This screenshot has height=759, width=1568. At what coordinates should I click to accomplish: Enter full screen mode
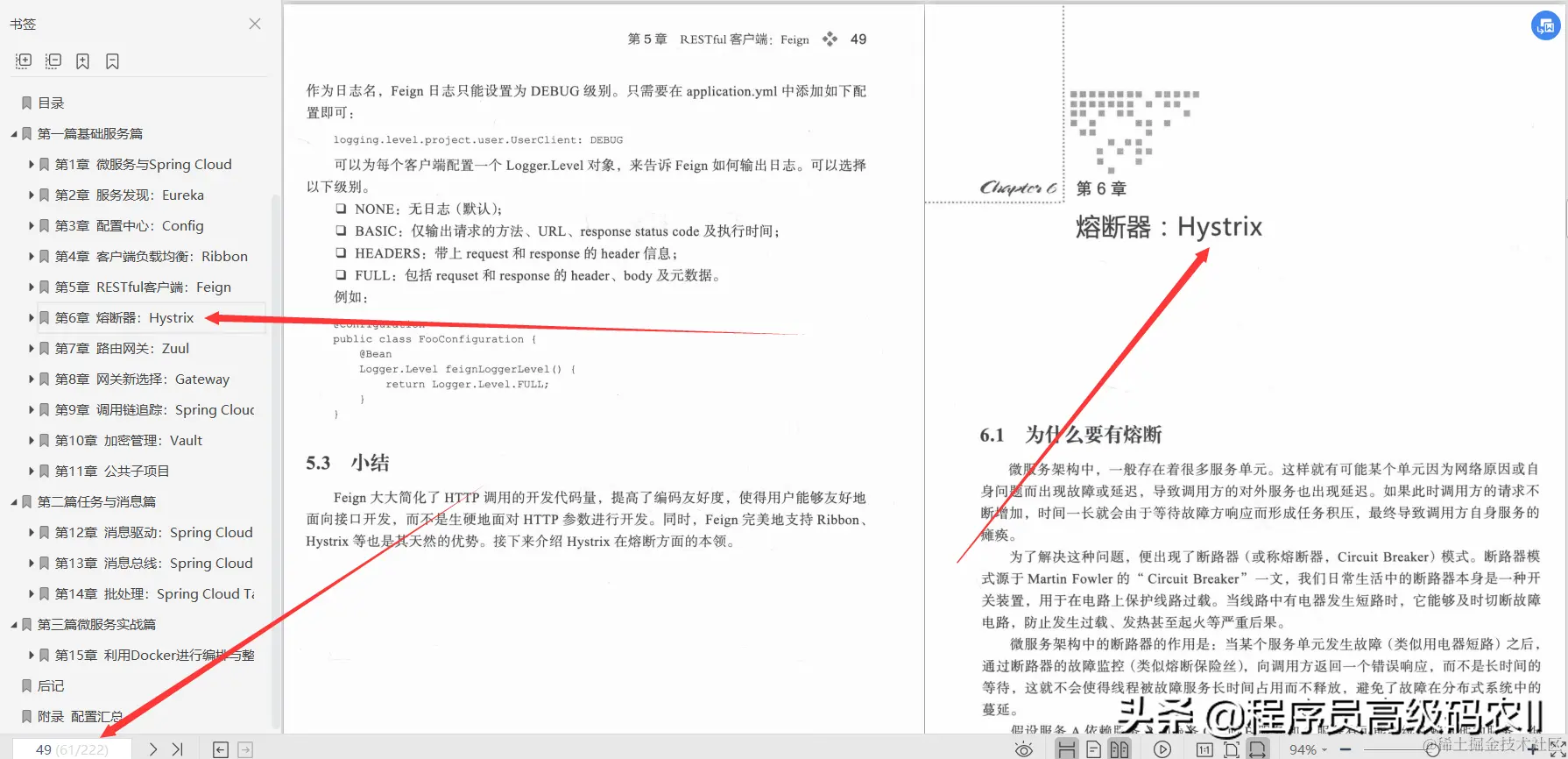pos(1557,749)
